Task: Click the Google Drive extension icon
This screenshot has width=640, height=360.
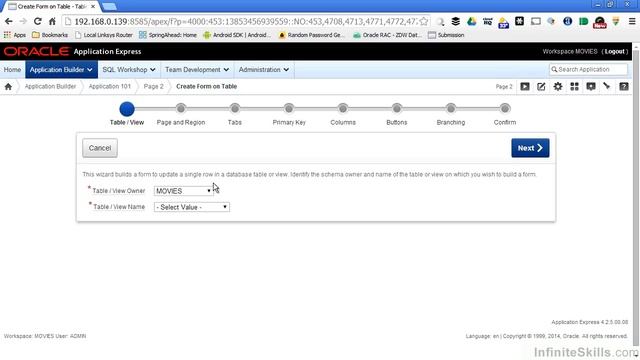Action: click(471, 21)
